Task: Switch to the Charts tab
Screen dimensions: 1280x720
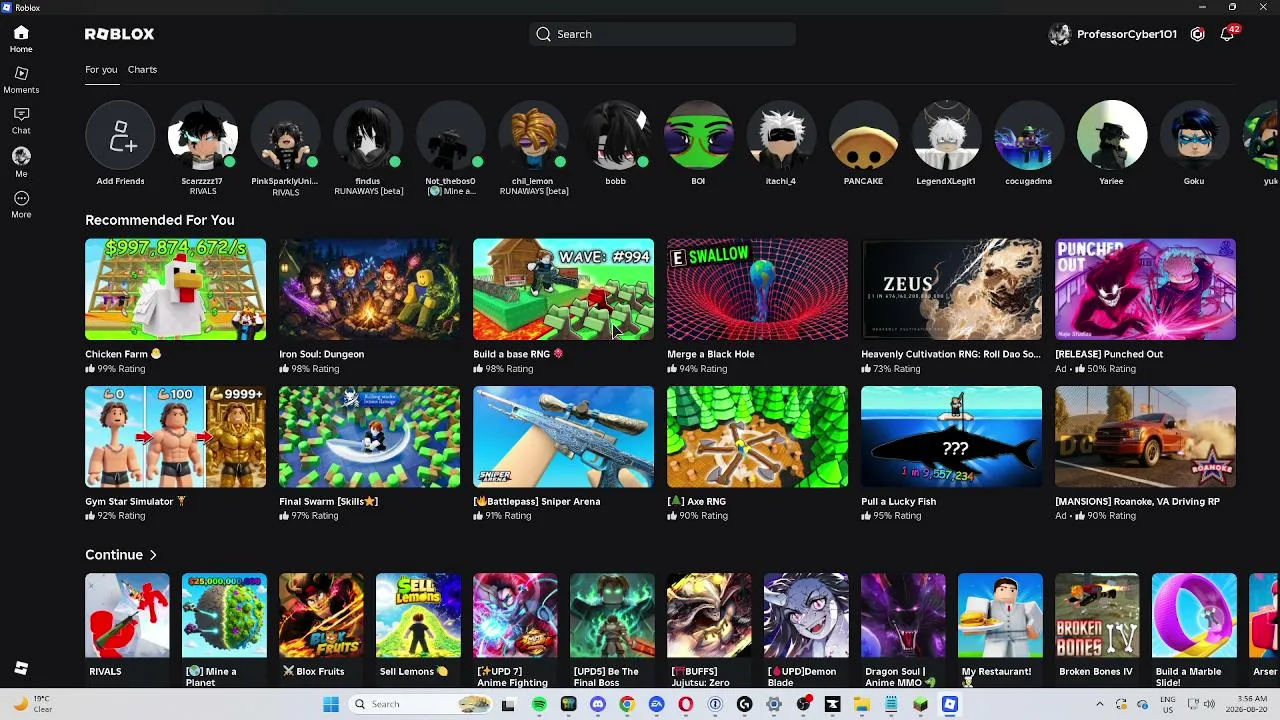Action: 142,69
